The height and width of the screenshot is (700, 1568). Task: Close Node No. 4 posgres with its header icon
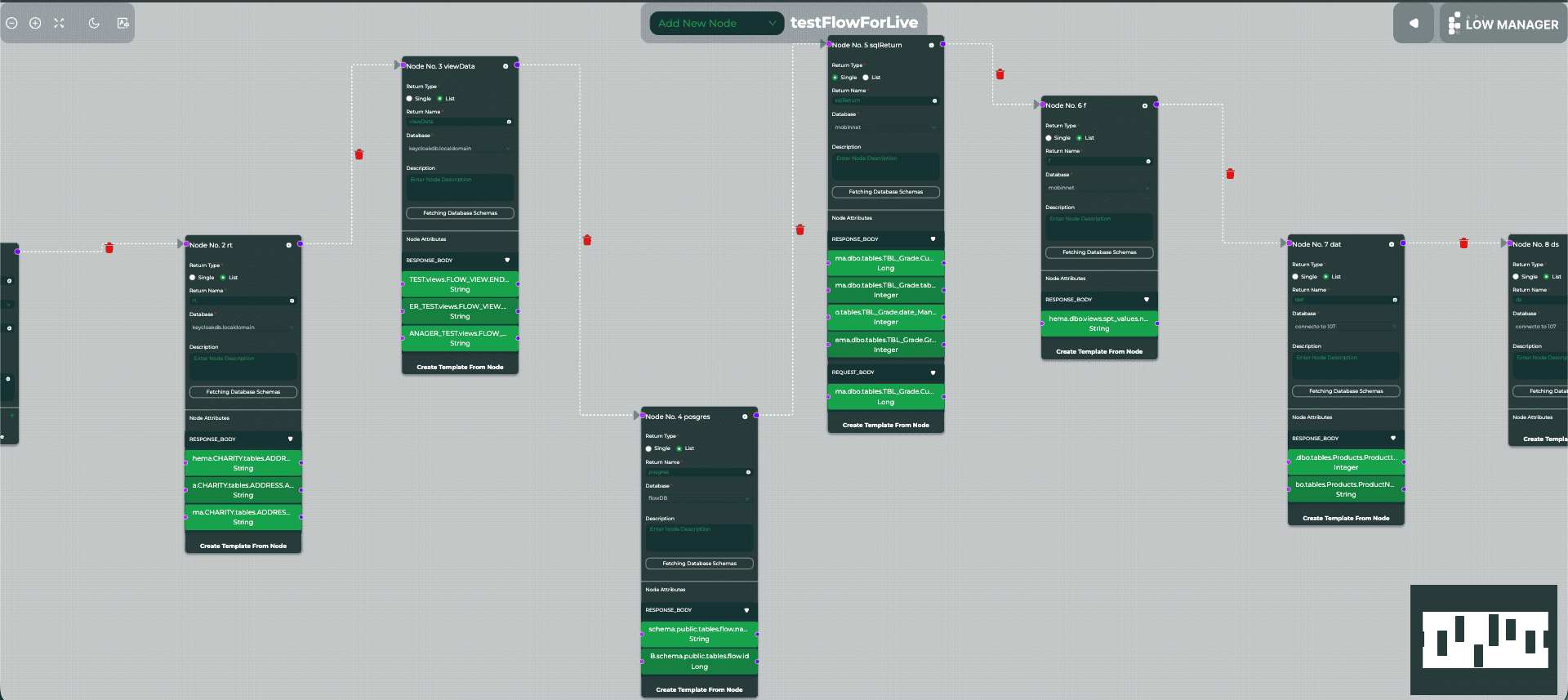(x=745, y=417)
